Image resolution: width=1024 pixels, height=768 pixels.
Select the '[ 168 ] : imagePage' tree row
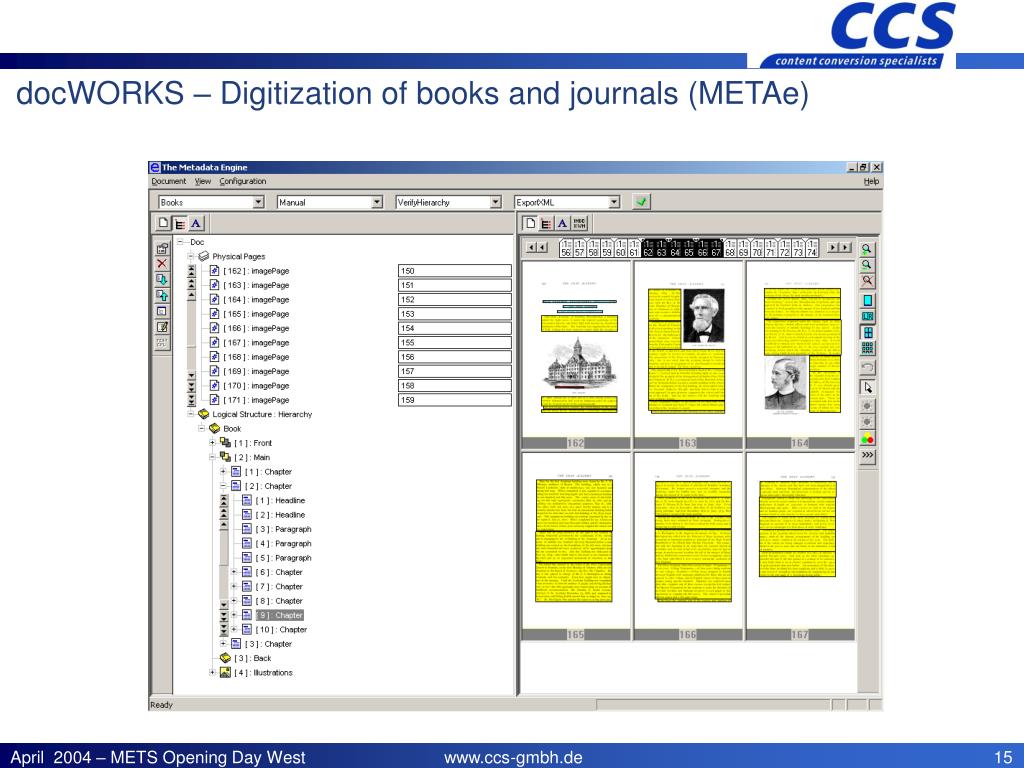coord(256,357)
